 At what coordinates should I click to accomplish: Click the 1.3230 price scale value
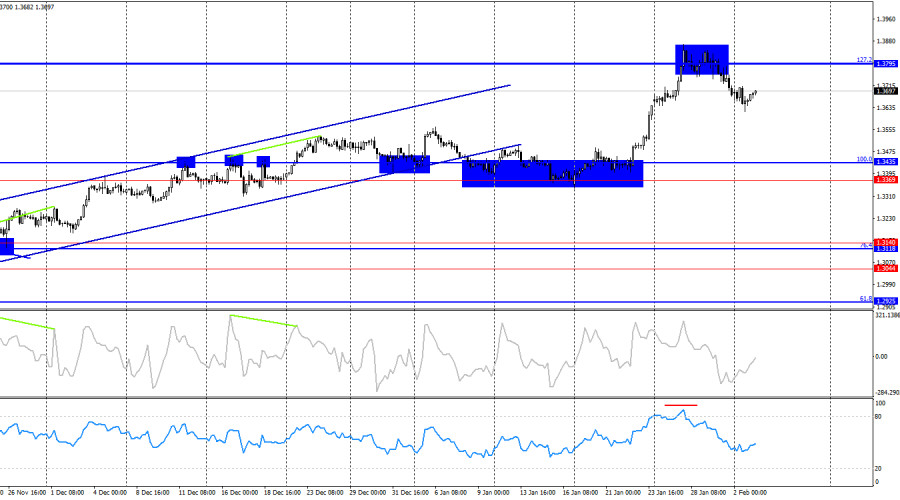coord(886,218)
